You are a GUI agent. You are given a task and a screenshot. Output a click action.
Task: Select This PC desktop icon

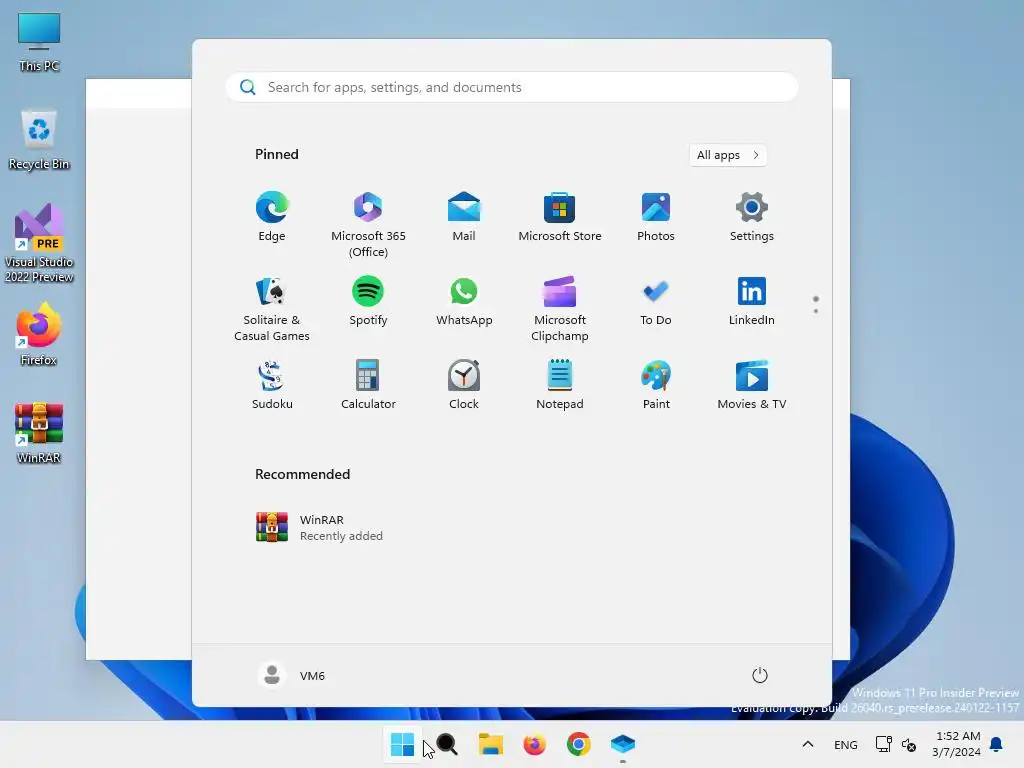[39, 42]
